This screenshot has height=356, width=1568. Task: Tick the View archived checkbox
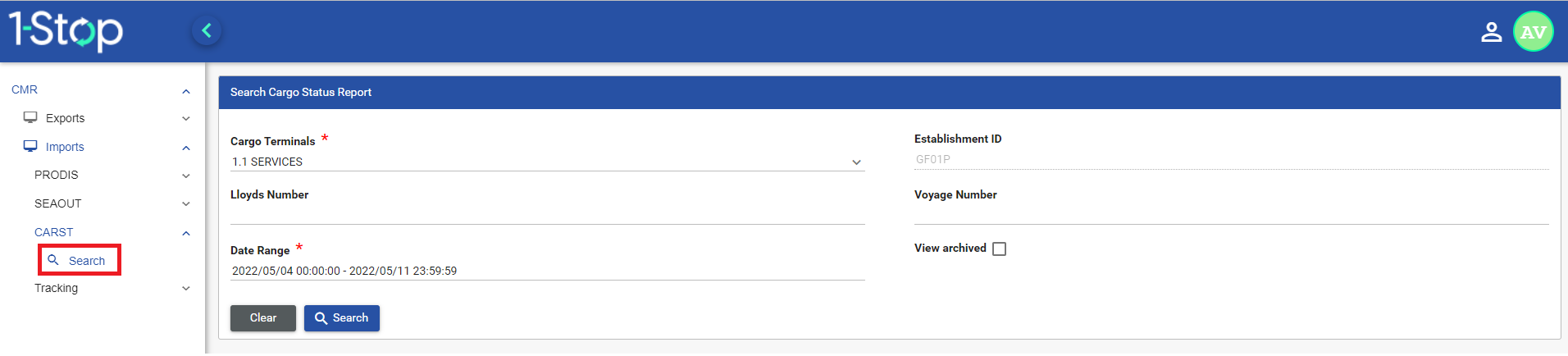pyautogui.click(x=999, y=249)
